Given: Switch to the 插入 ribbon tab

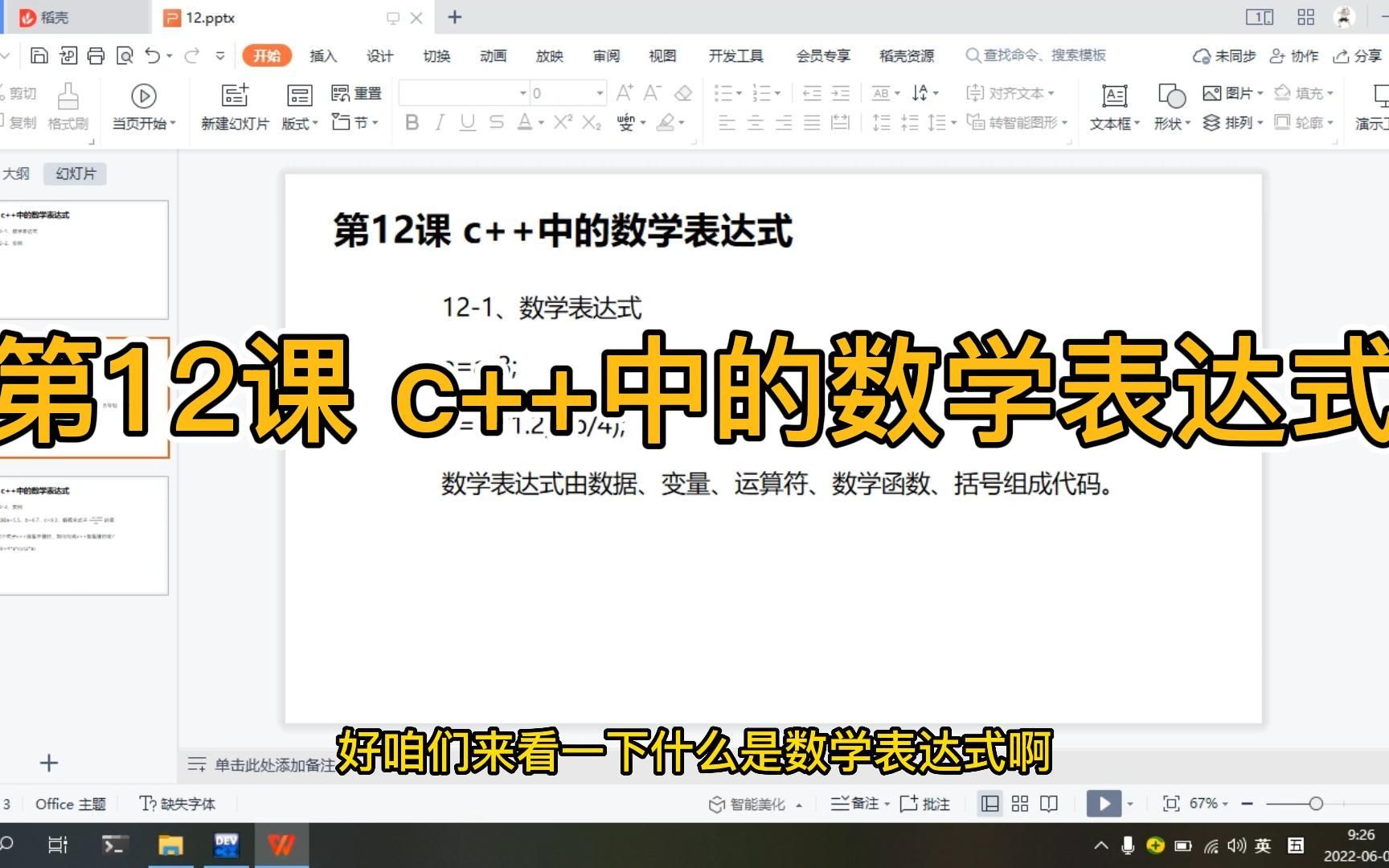Looking at the screenshot, I should tap(322, 55).
